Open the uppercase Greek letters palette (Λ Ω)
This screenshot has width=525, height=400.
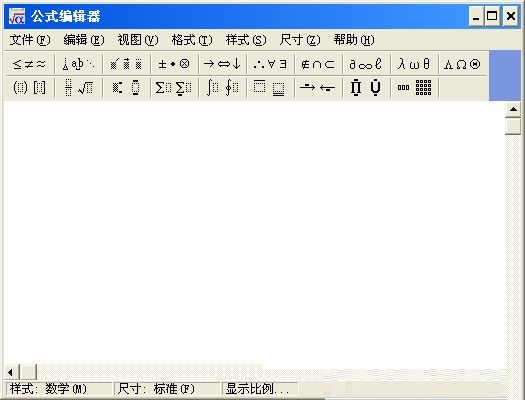pos(462,64)
